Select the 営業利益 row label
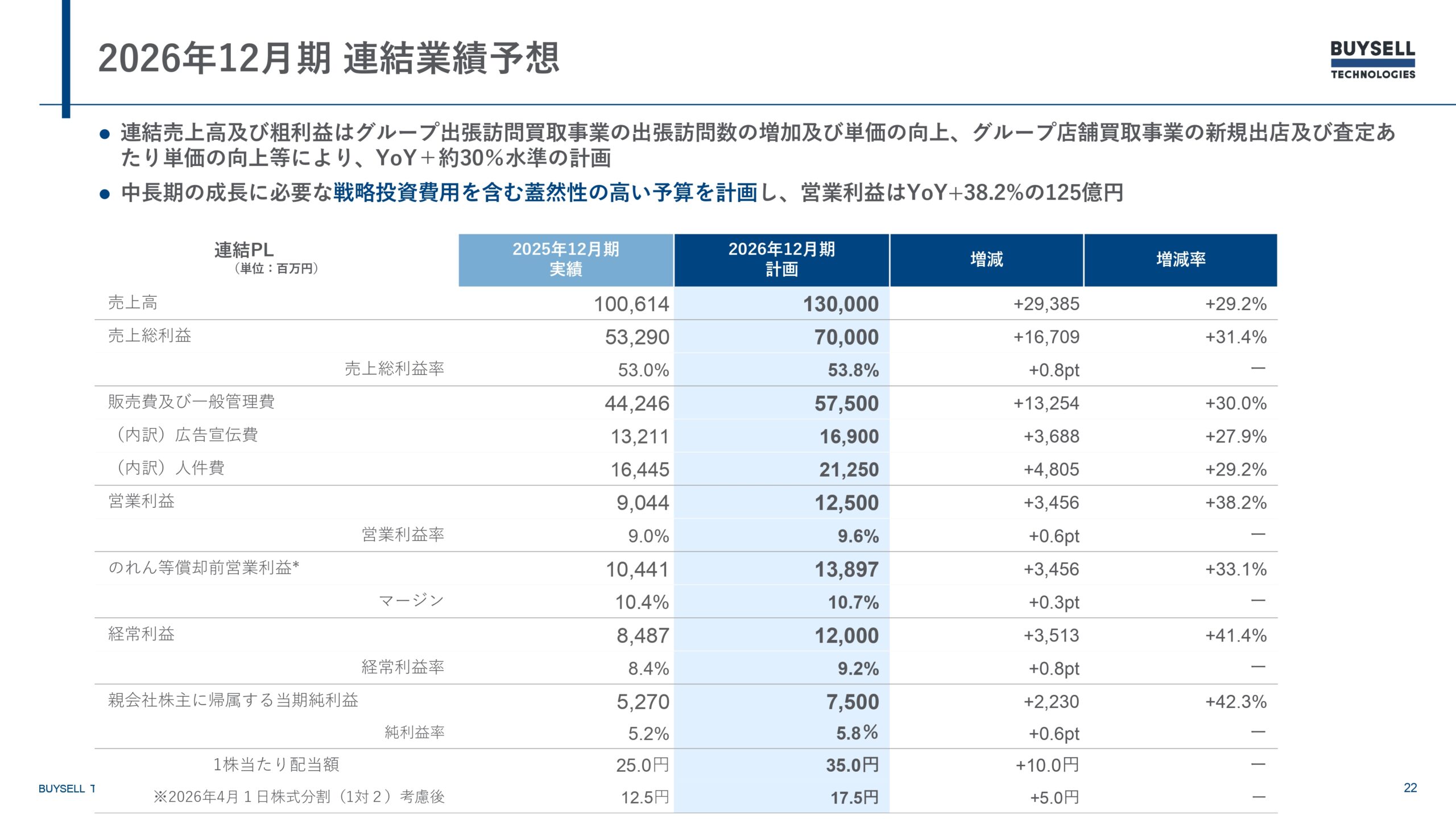1456x819 pixels. [142, 501]
